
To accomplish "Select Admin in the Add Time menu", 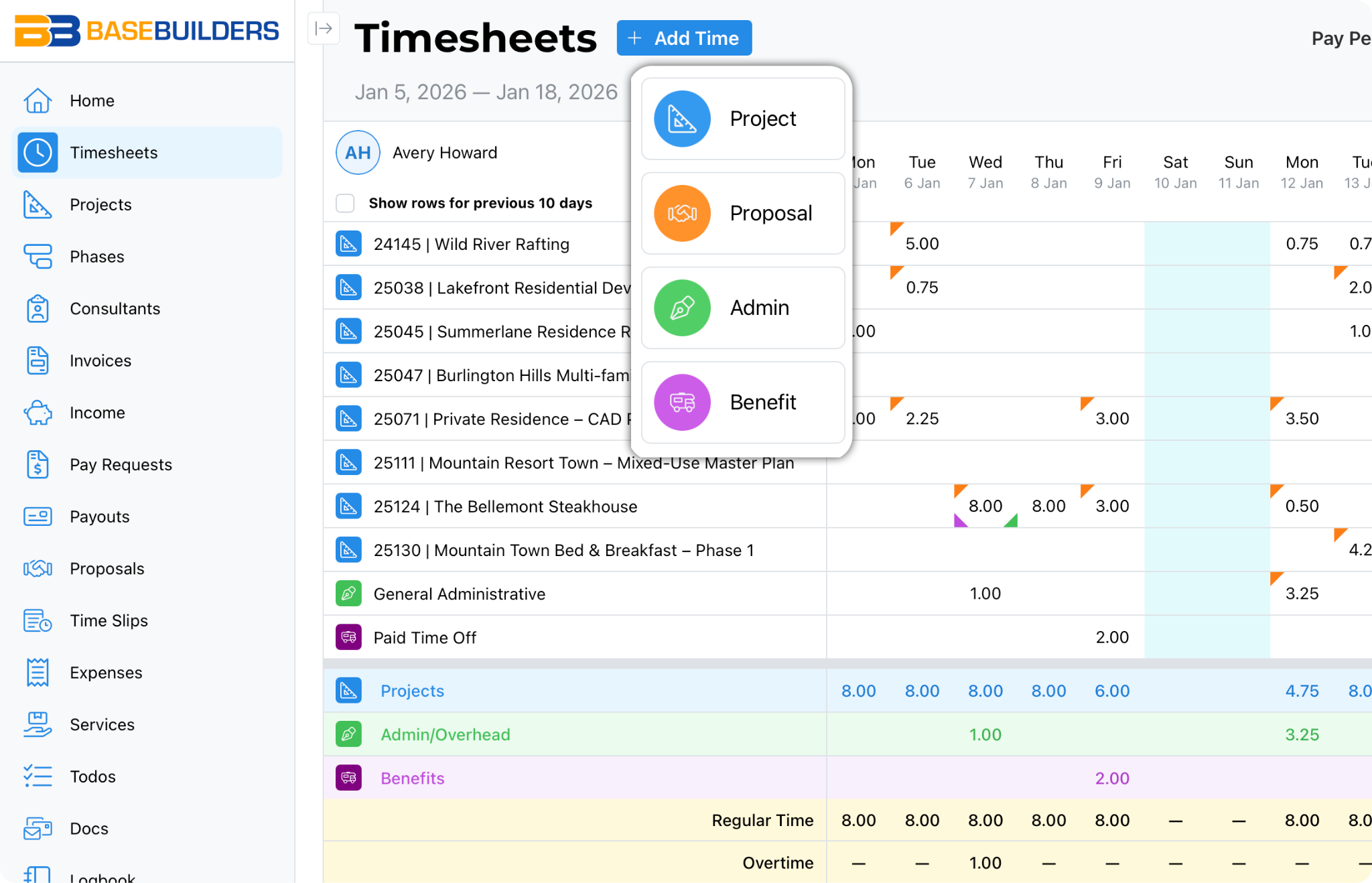I will [x=743, y=308].
